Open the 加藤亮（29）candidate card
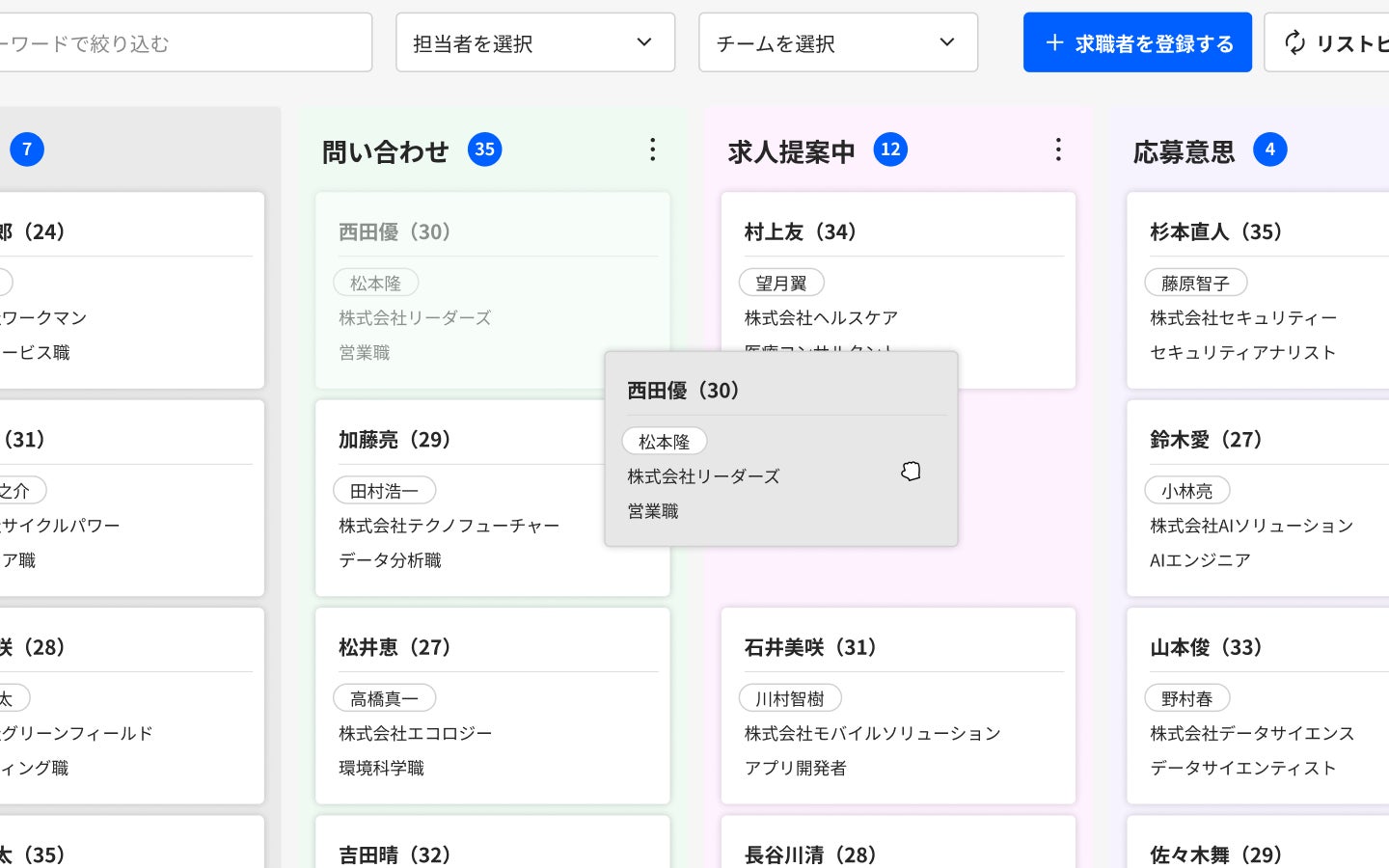The width and height of the screenshot is (1389, 868). [x=462, y=498]
